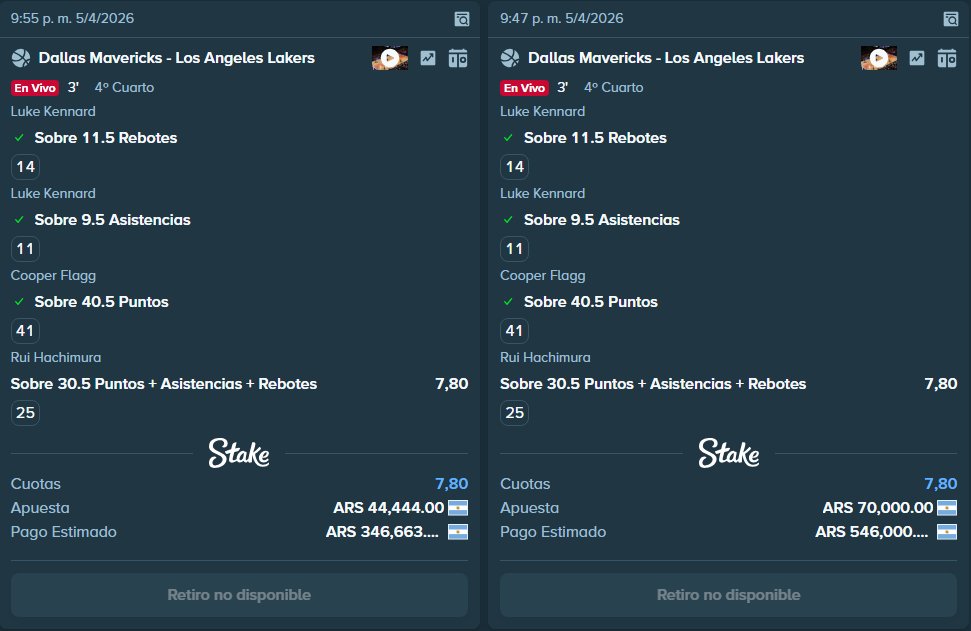Screen dimensions: 971x631
Task: Click En Vivo badge on 9:47 p. m. slip
Action: coord(524,88)
